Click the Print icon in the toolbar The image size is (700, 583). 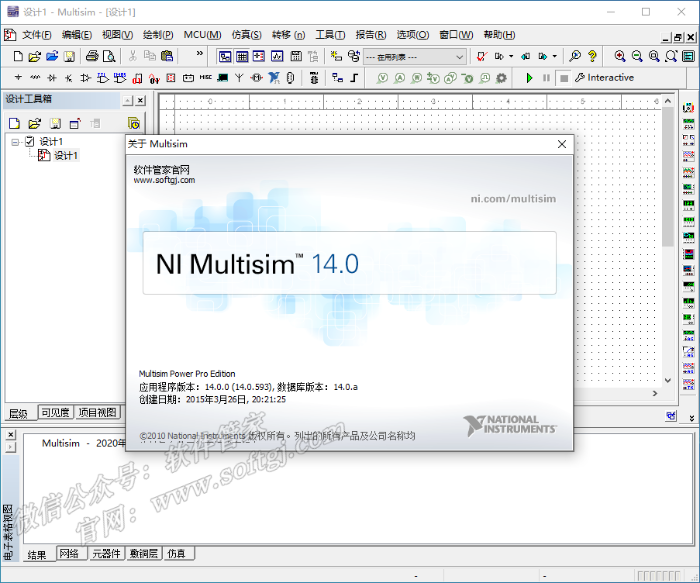92,56
